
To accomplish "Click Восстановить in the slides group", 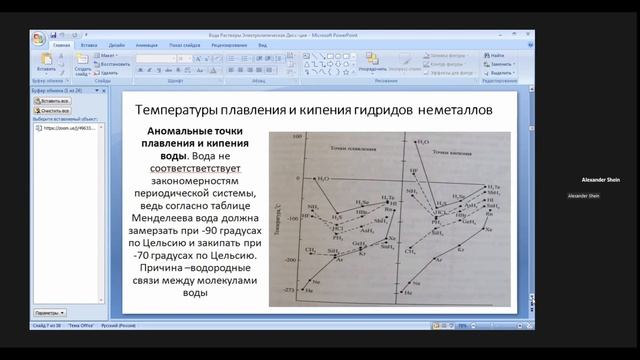I will click(111, 64).
